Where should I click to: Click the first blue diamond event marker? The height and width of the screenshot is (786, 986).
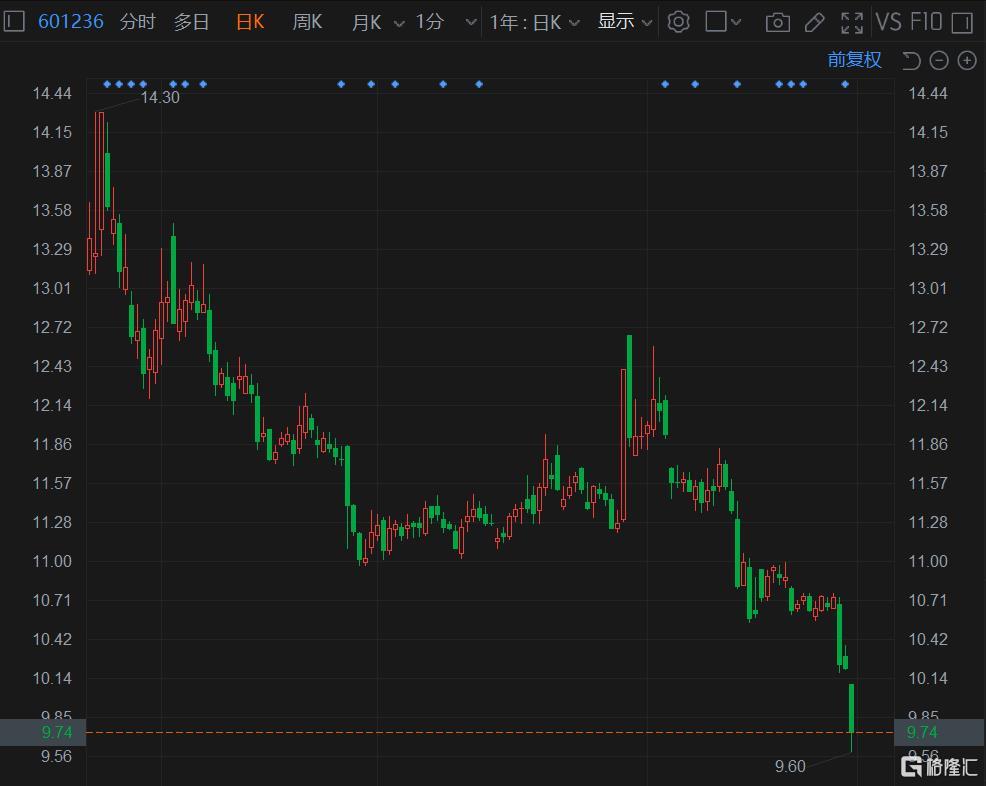(107, 84)
